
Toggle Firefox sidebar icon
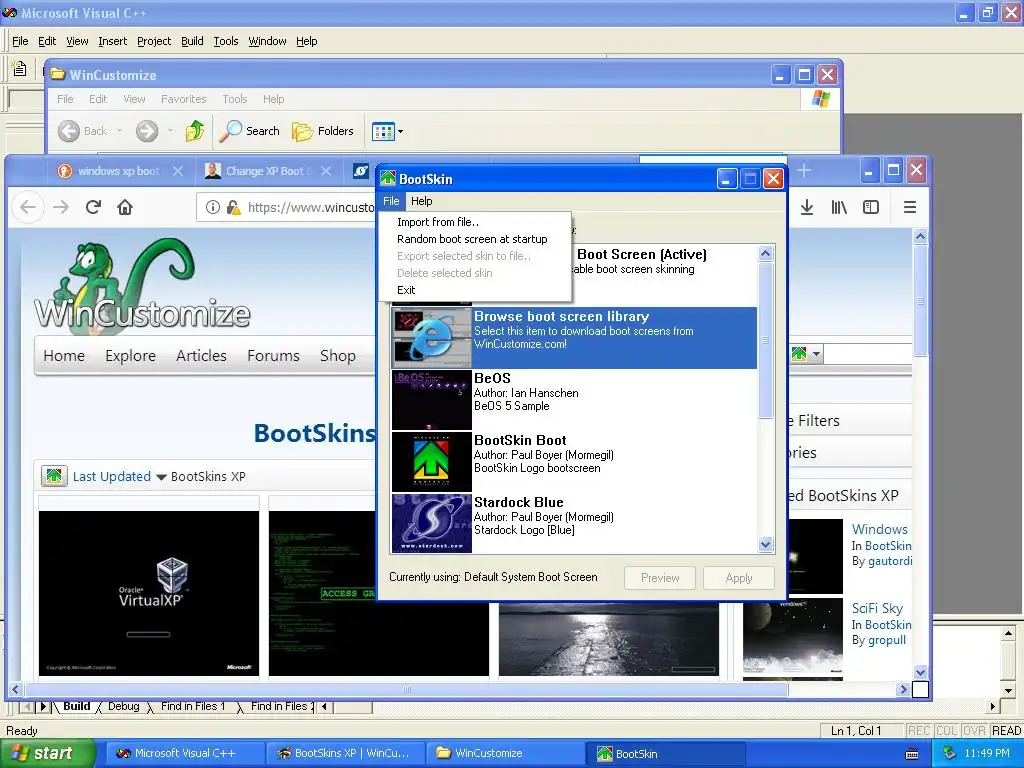pos(871,207)
